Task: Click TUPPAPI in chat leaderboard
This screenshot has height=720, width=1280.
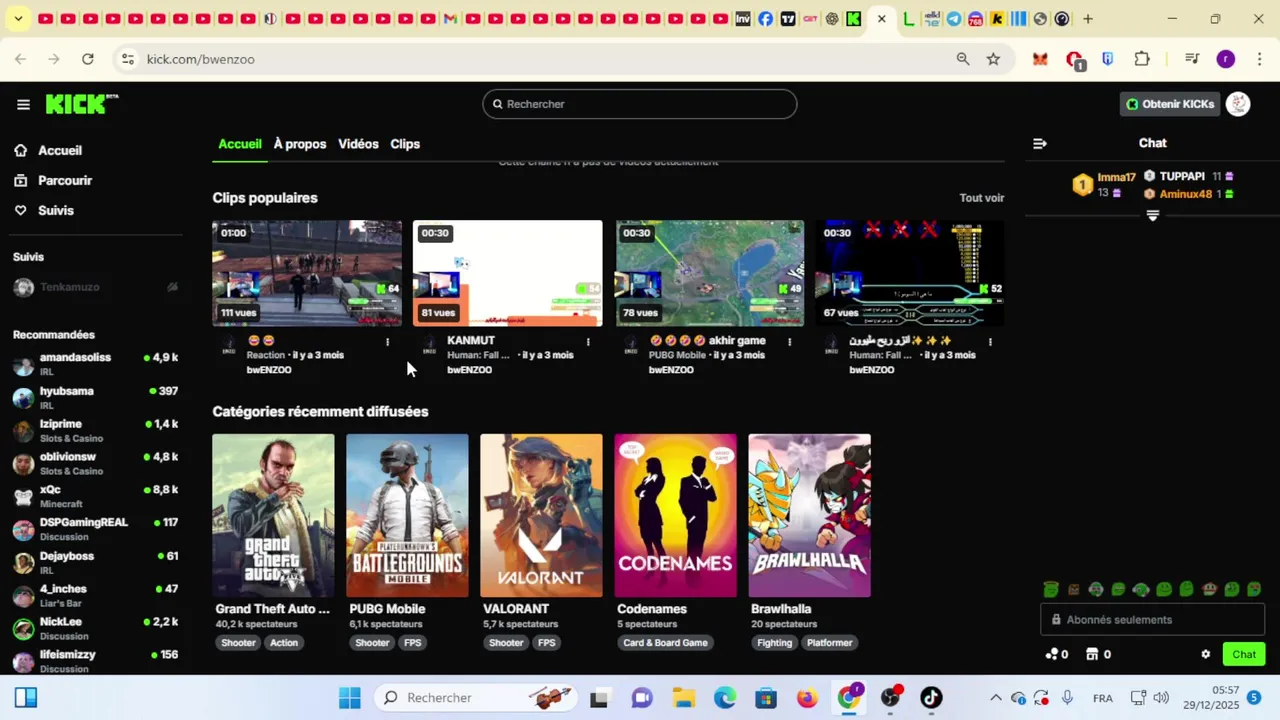Action: tap(1182, 176)
